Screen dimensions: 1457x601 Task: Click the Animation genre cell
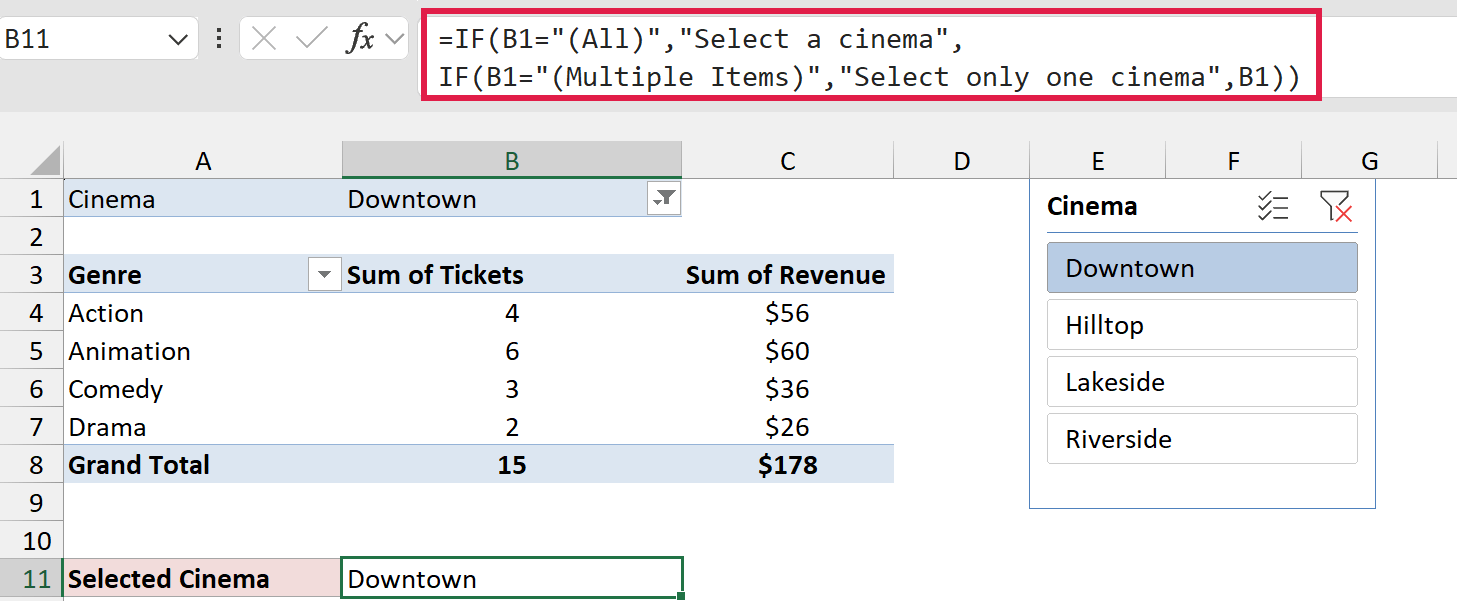[x=203, y=351]
